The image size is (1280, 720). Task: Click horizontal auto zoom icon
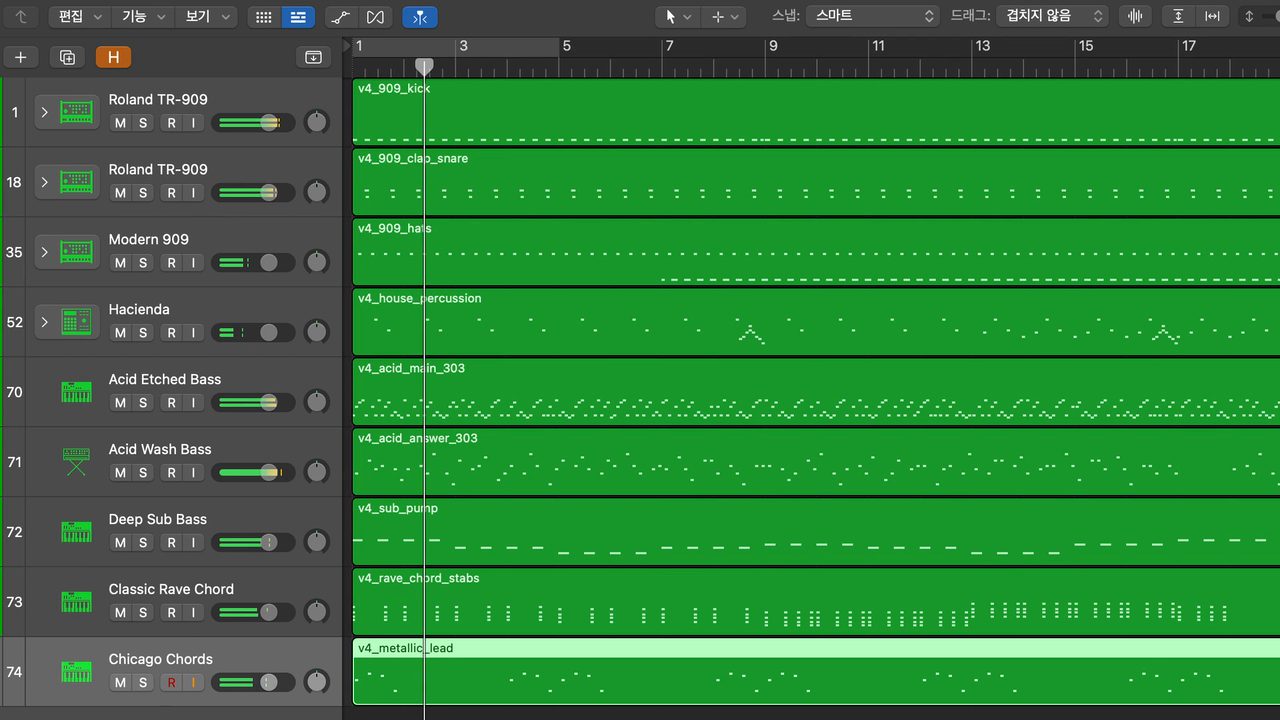click(x=1212, y=17)
